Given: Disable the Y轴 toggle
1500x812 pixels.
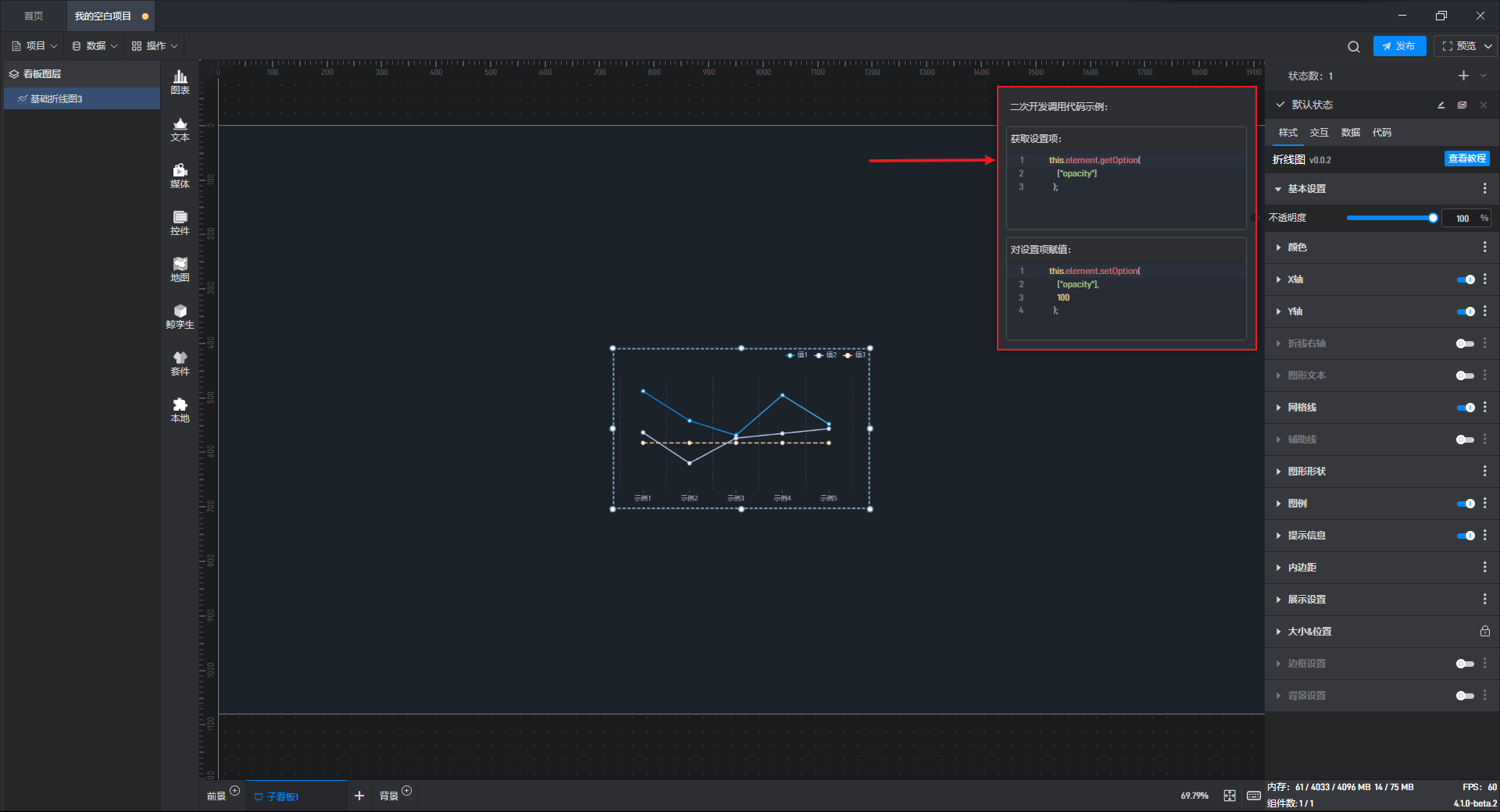Looking at the screenshot, I should pos(1466,312).
